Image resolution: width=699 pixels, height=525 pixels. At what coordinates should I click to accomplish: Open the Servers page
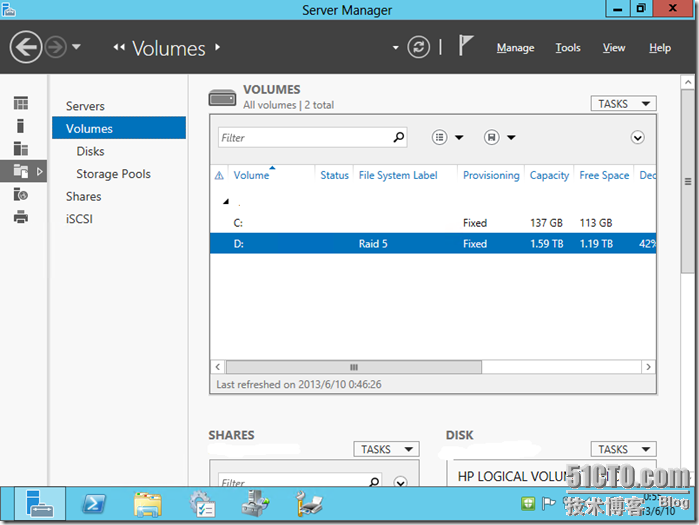tap(85, 106)
